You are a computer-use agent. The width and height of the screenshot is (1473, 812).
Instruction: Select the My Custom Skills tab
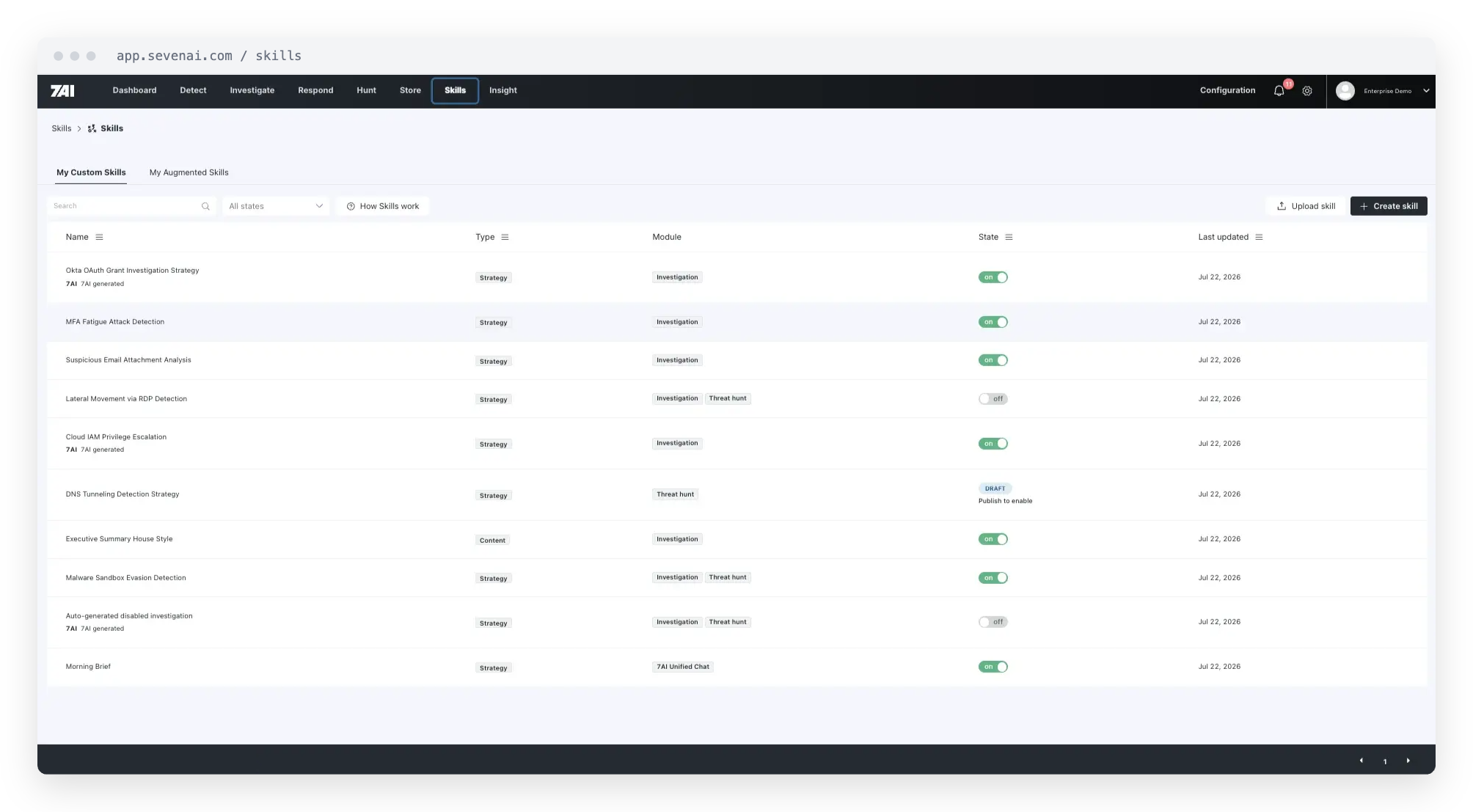(x=91, y=172)
